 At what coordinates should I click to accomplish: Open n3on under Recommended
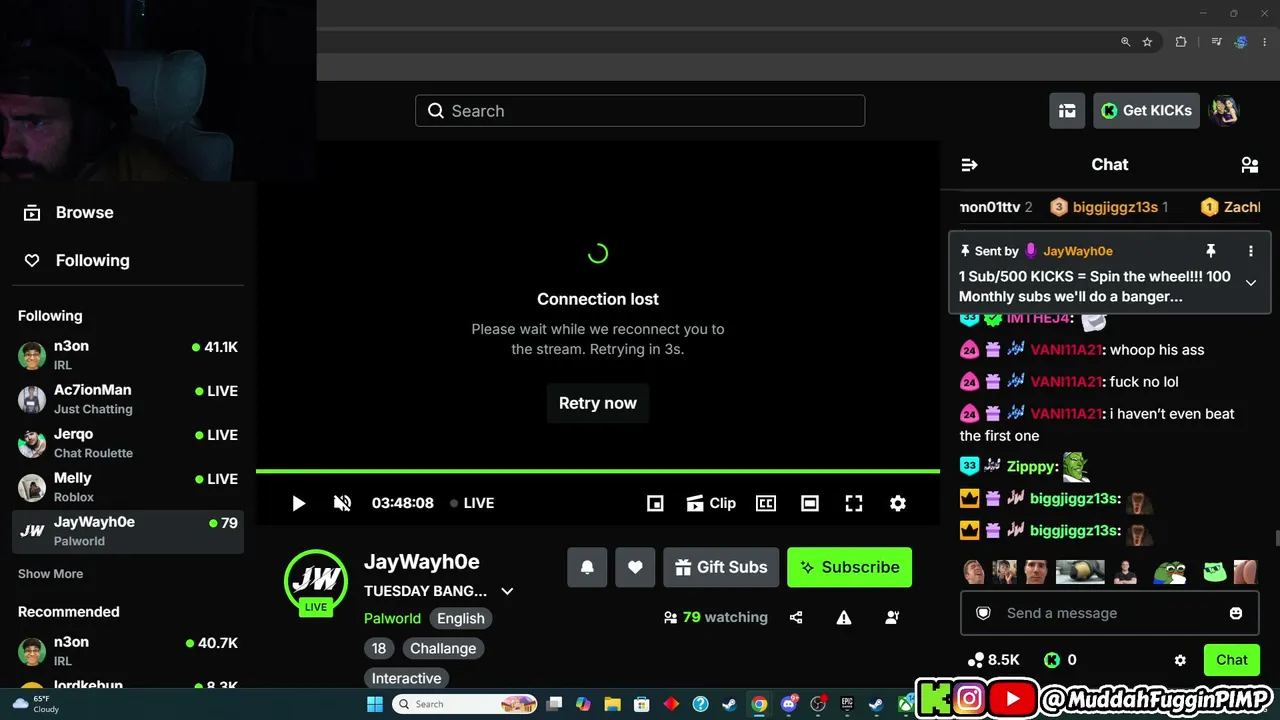pyautogui.click(x=128, y=651)
